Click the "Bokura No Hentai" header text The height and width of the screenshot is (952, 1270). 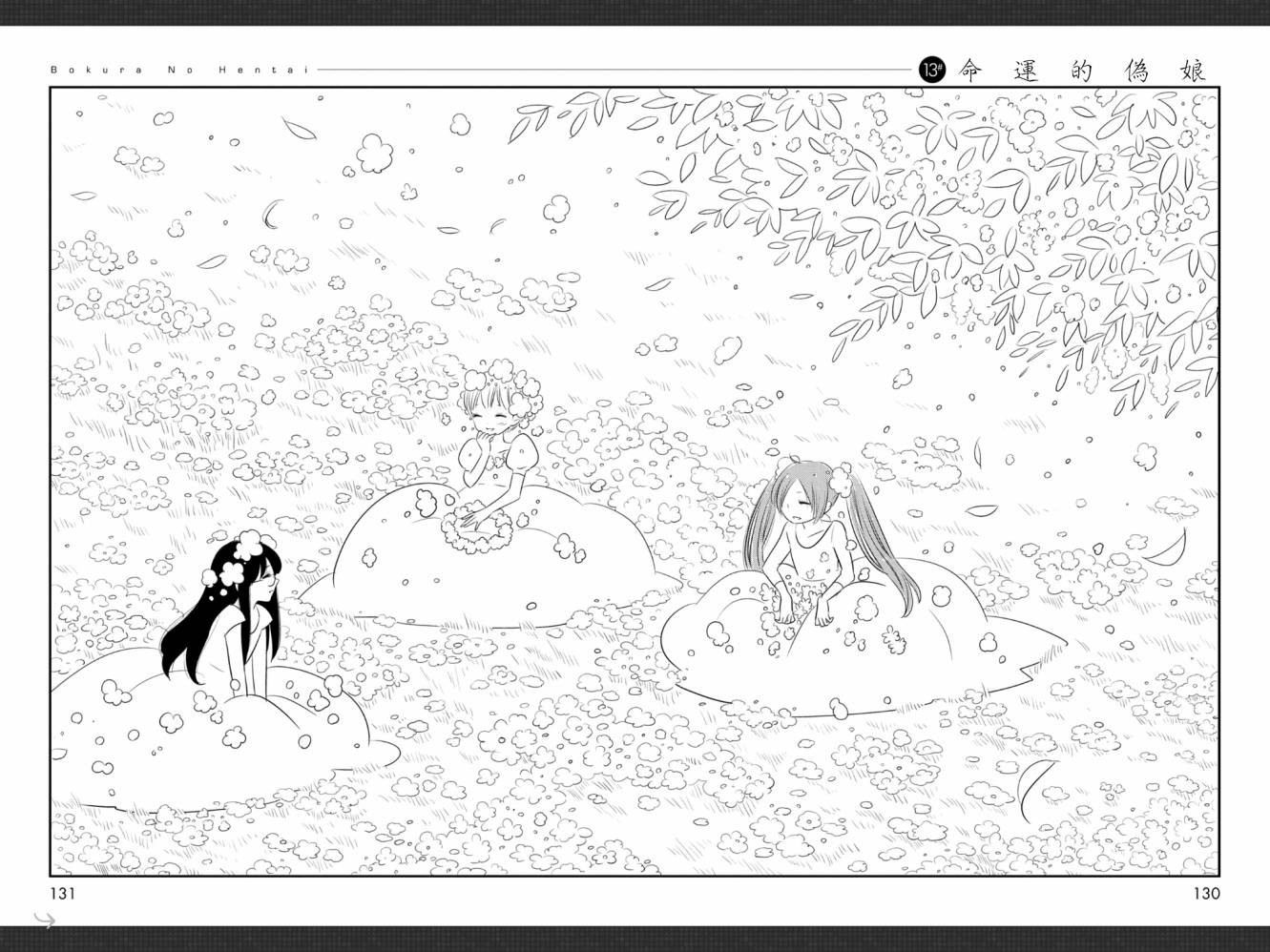(182, 71)
